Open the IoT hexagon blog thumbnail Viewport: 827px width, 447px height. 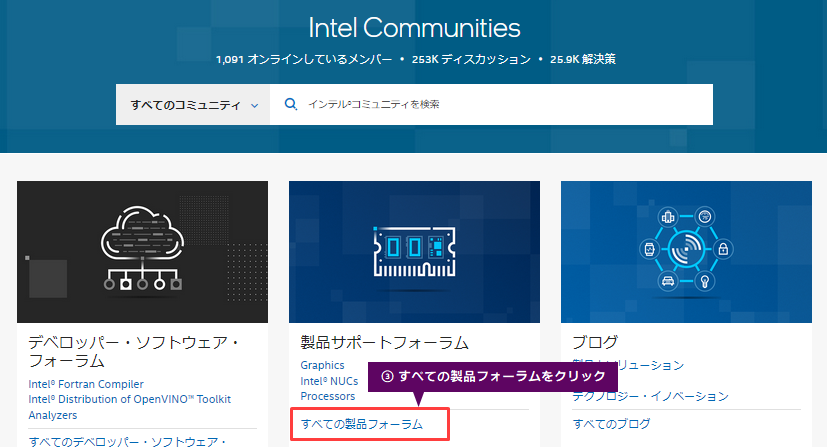point(686,252)
